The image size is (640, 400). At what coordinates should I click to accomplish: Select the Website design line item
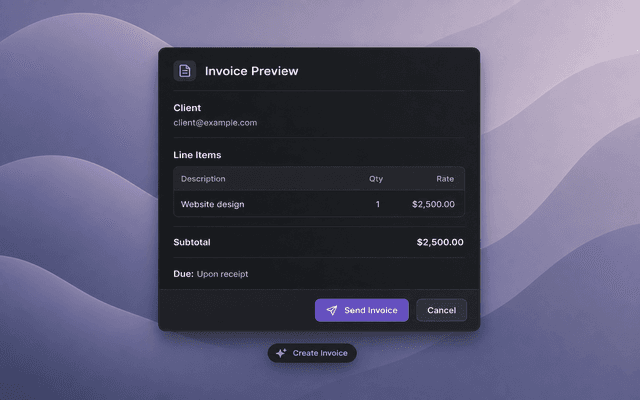coord(319,204)
